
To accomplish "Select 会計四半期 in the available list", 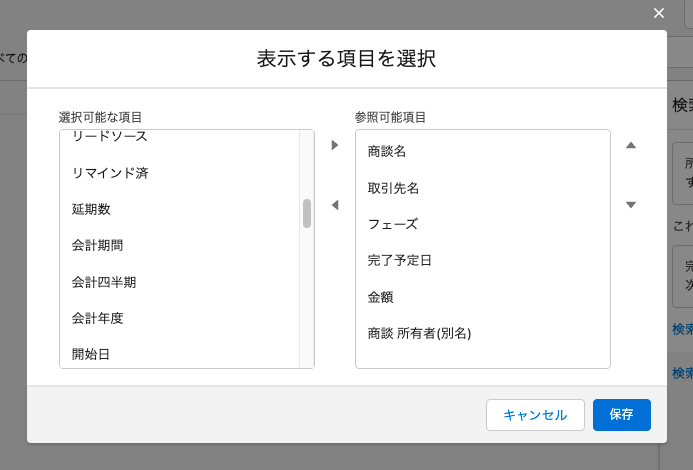I will [179, 282].
